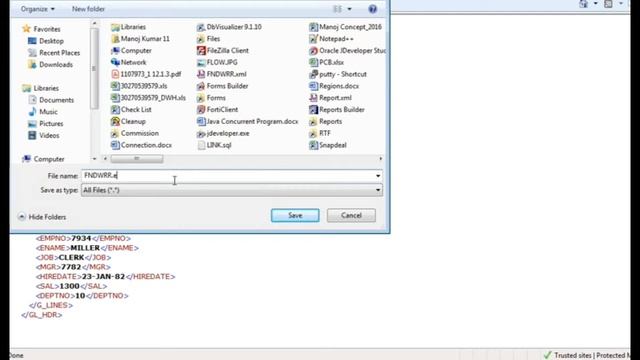Click the change view icon button
The height and width of the screenshot is (360, 640).
(x=338, y=9)
